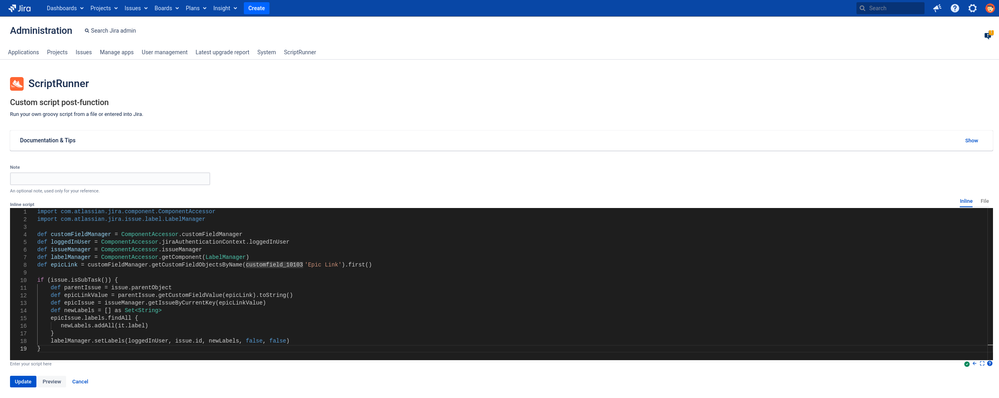Image resolution: width=999 pixels, height=398 pixels.
Task: Click the Cancel link
Action: (x=80, y=381)
